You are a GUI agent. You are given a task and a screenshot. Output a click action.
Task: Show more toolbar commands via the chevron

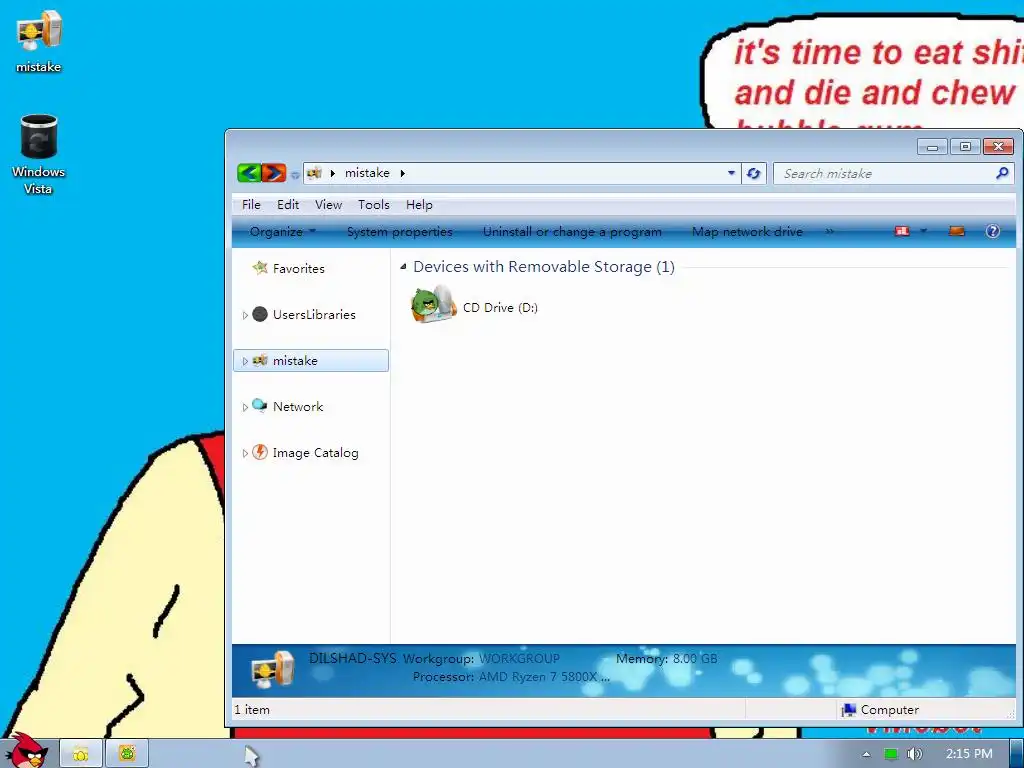829,231
